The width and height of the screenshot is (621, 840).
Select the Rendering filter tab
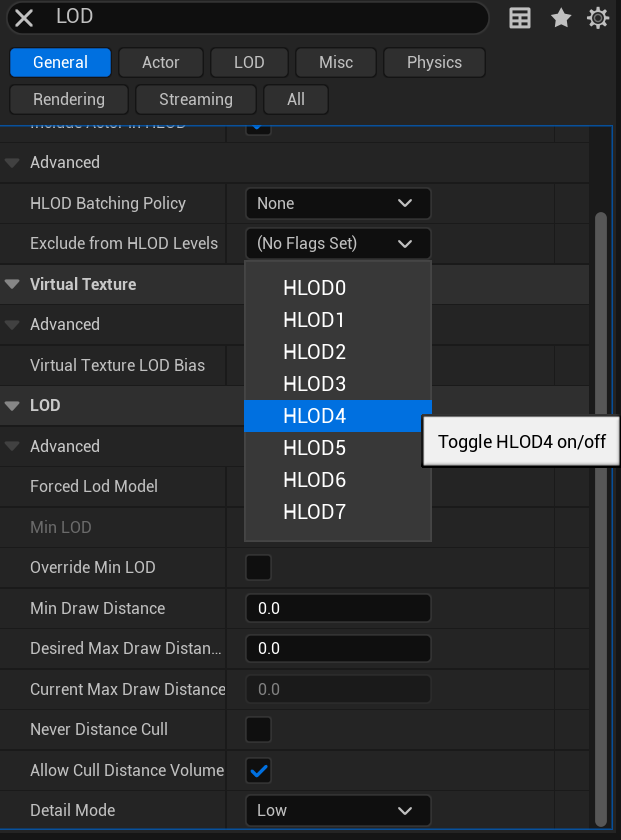click(x=69, y=99)
